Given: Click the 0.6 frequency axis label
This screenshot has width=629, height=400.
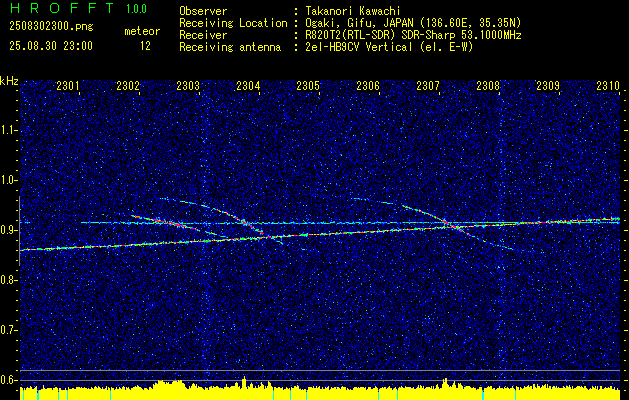Looking at the screenshot, I should (x=9, y=380).
